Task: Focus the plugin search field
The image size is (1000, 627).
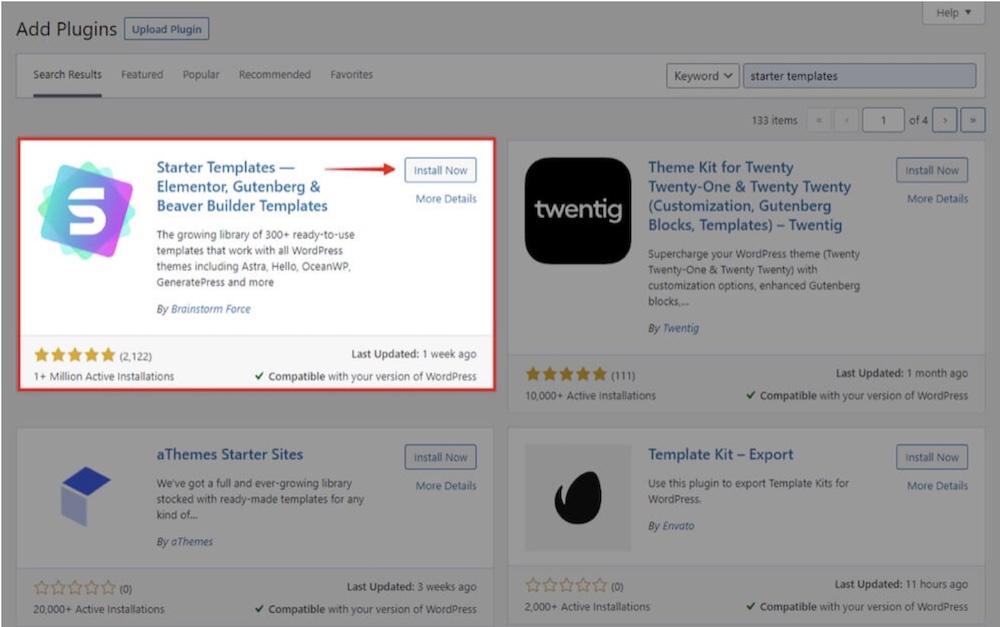Action: (859, 76)
